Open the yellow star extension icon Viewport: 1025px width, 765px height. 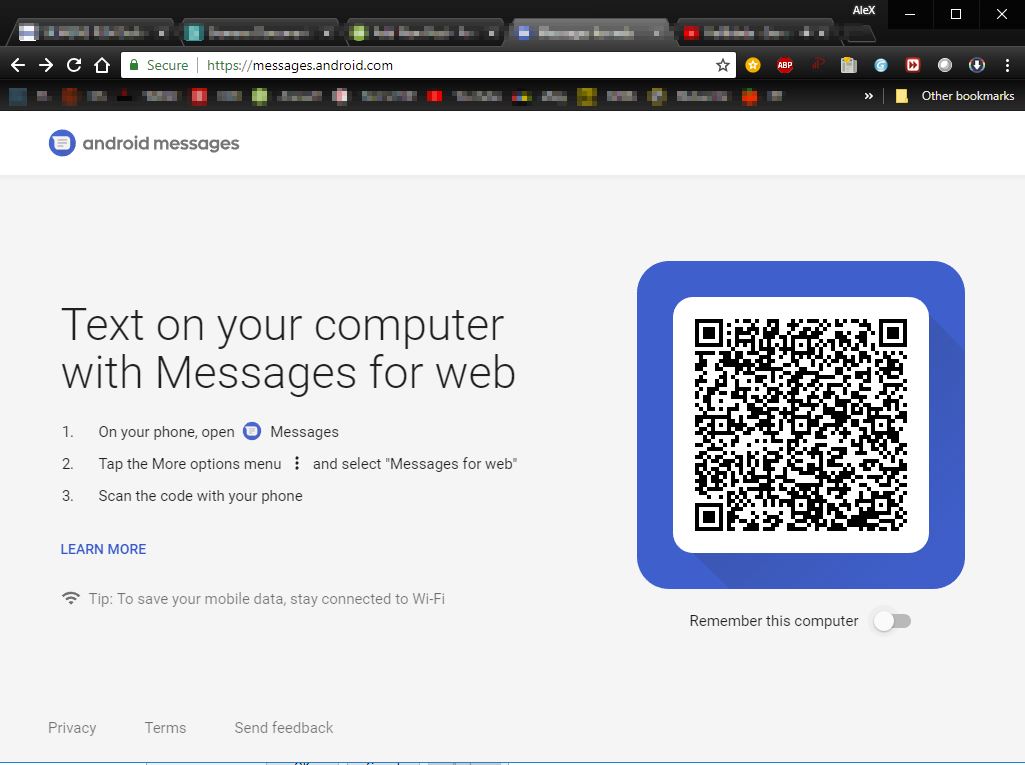[x=753, y=65]
